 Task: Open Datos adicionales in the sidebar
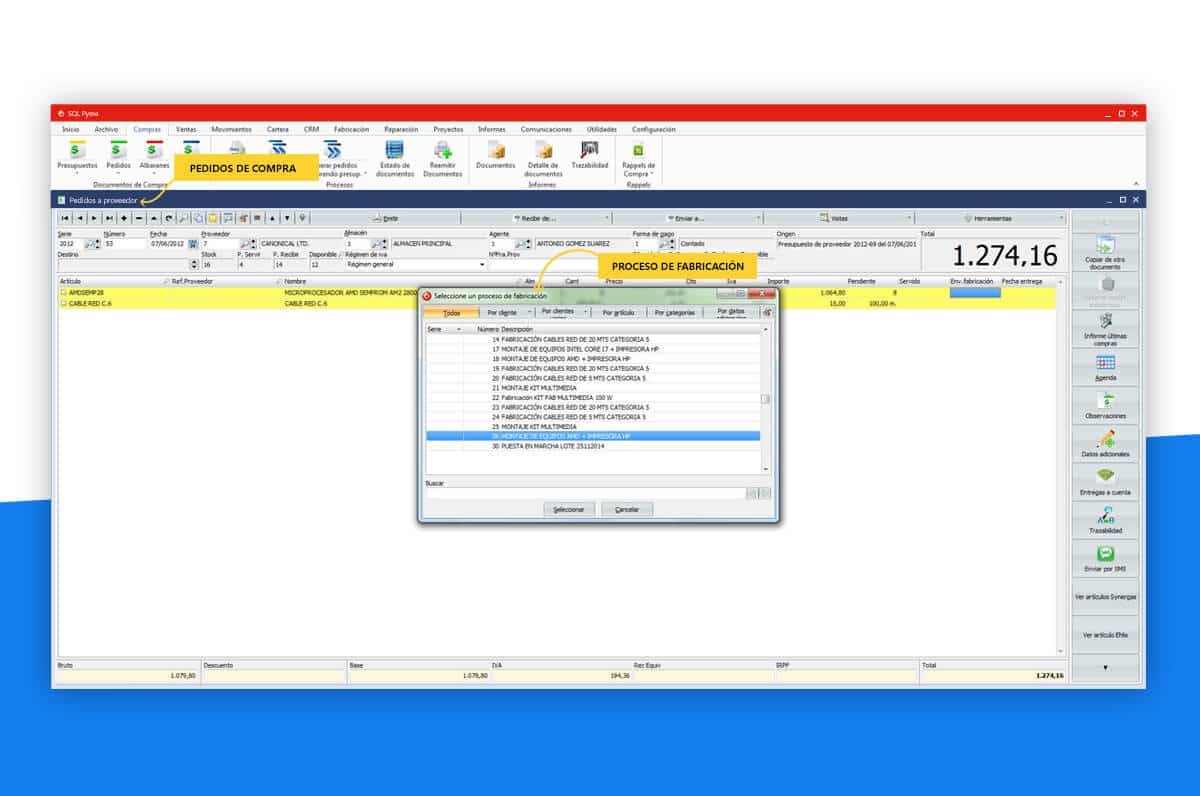[1105, 443]
